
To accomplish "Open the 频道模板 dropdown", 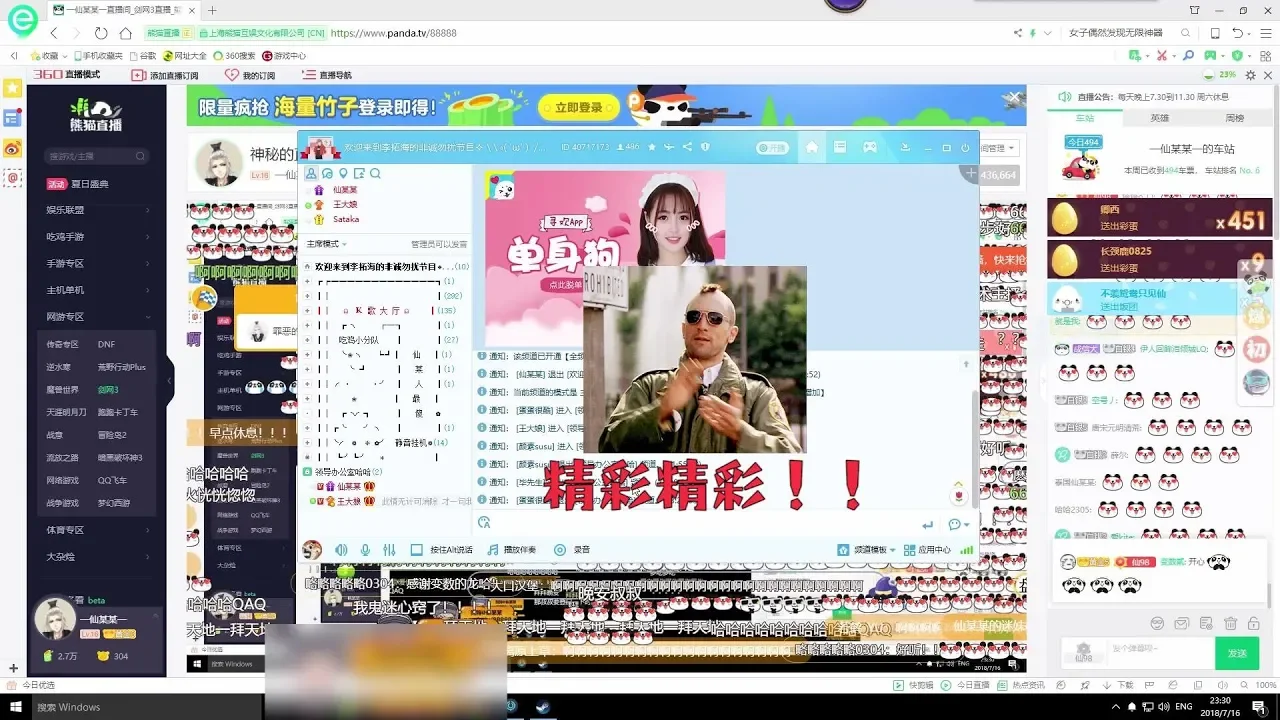I will click(x=866, y=550).
